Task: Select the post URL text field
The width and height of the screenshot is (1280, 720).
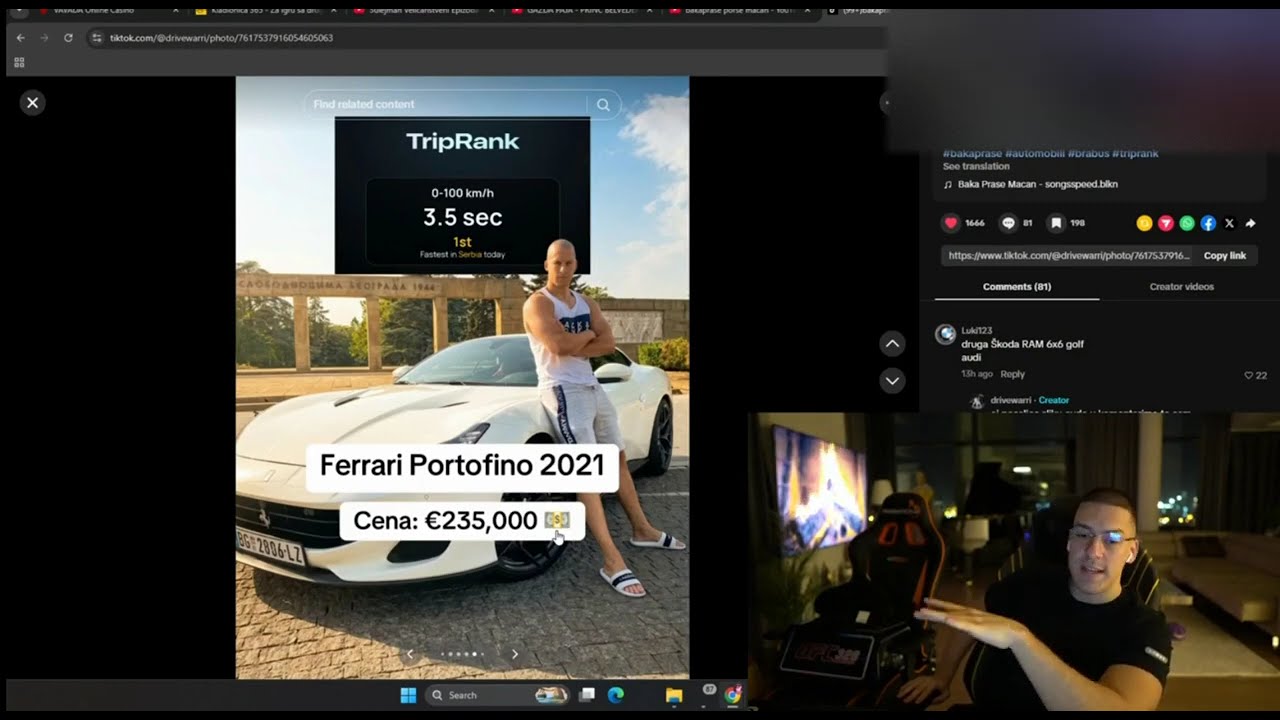Action: point(1068,255)
